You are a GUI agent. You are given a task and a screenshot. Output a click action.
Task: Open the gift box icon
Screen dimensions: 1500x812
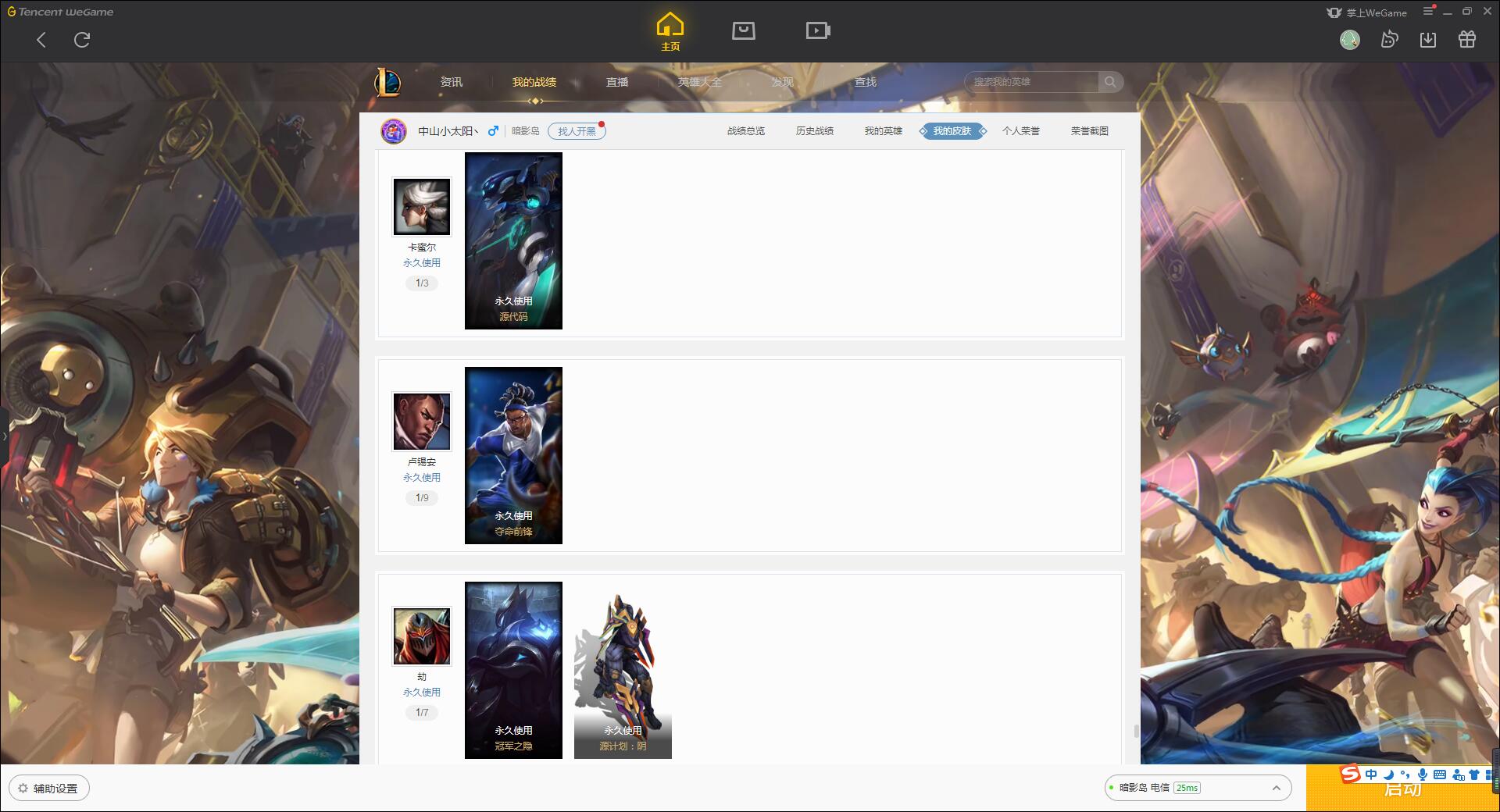[x=1467, y=39]
